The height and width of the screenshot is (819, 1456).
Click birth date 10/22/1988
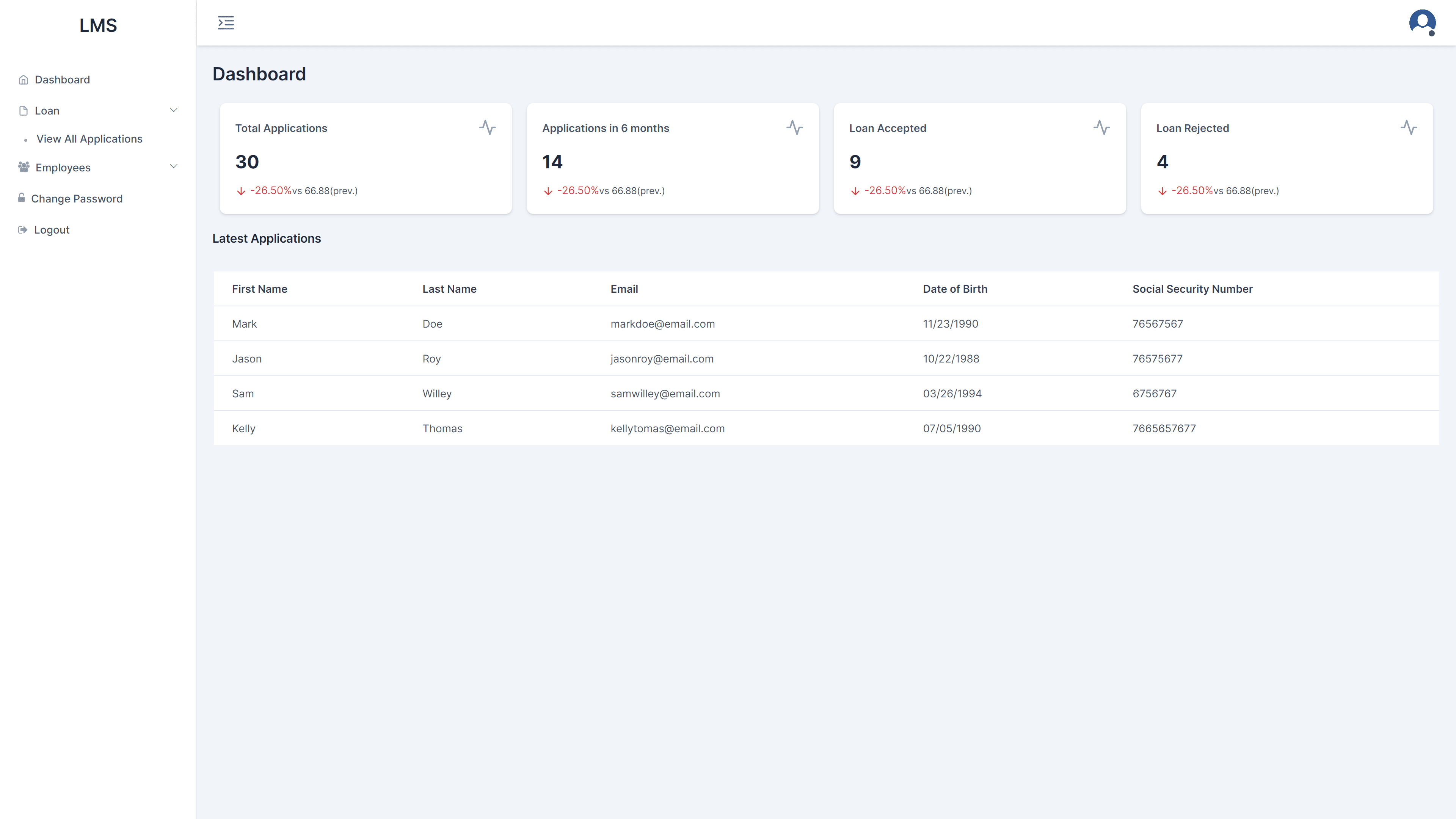[x=951, y=359]
